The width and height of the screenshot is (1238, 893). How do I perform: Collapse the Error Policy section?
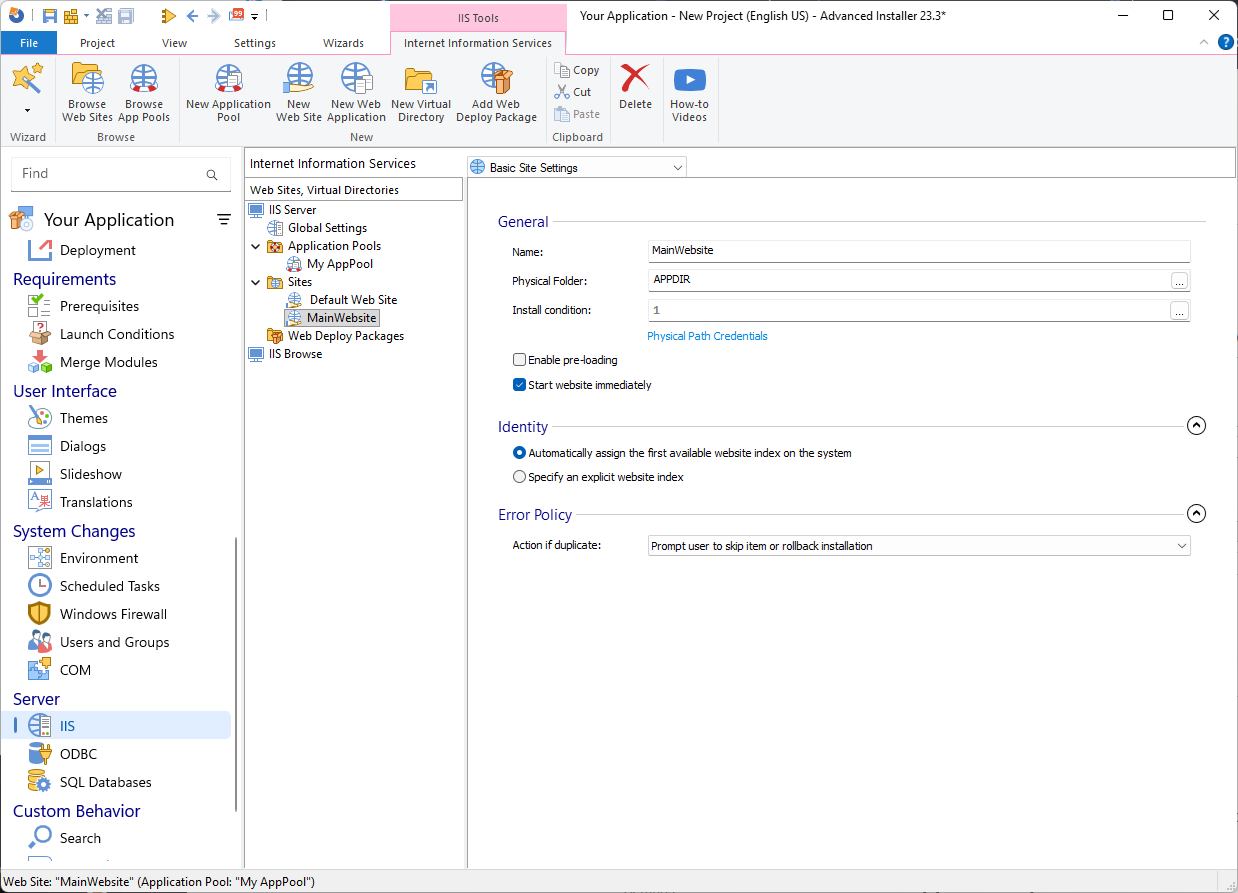pos(1196,514)
